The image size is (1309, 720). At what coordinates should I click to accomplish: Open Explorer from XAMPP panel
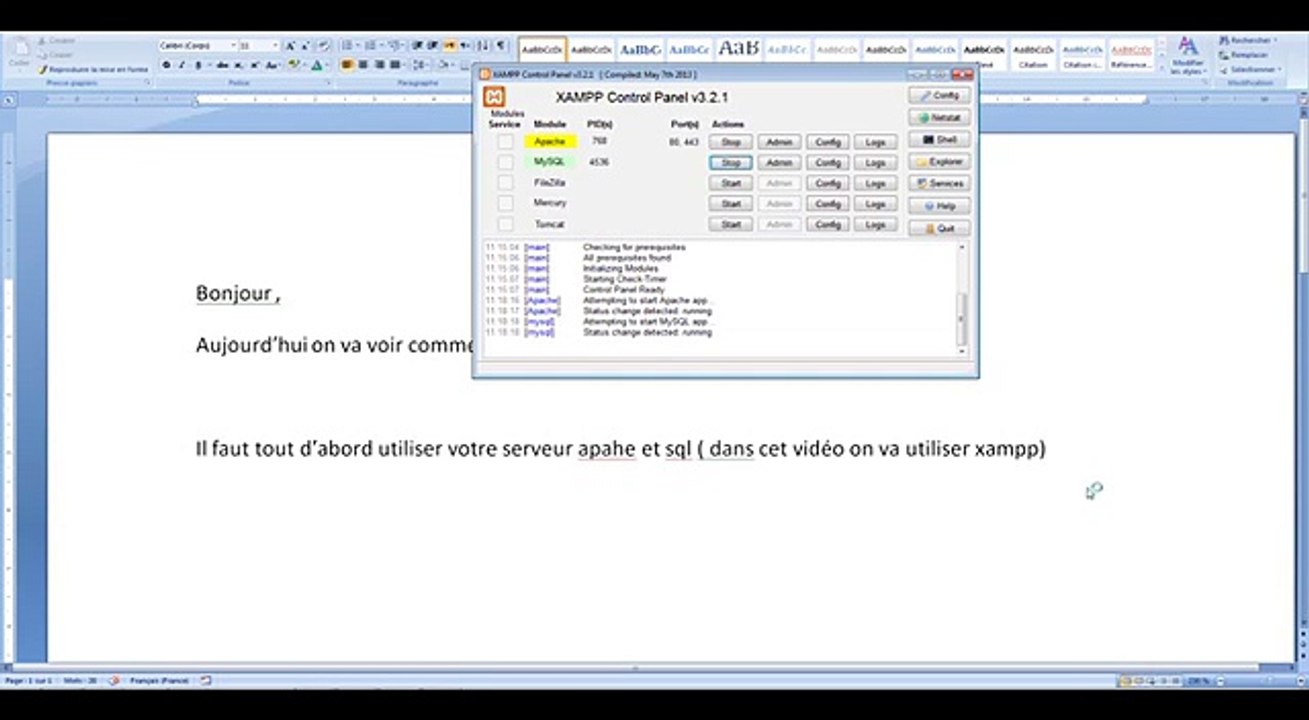click(x=939, y=162)
